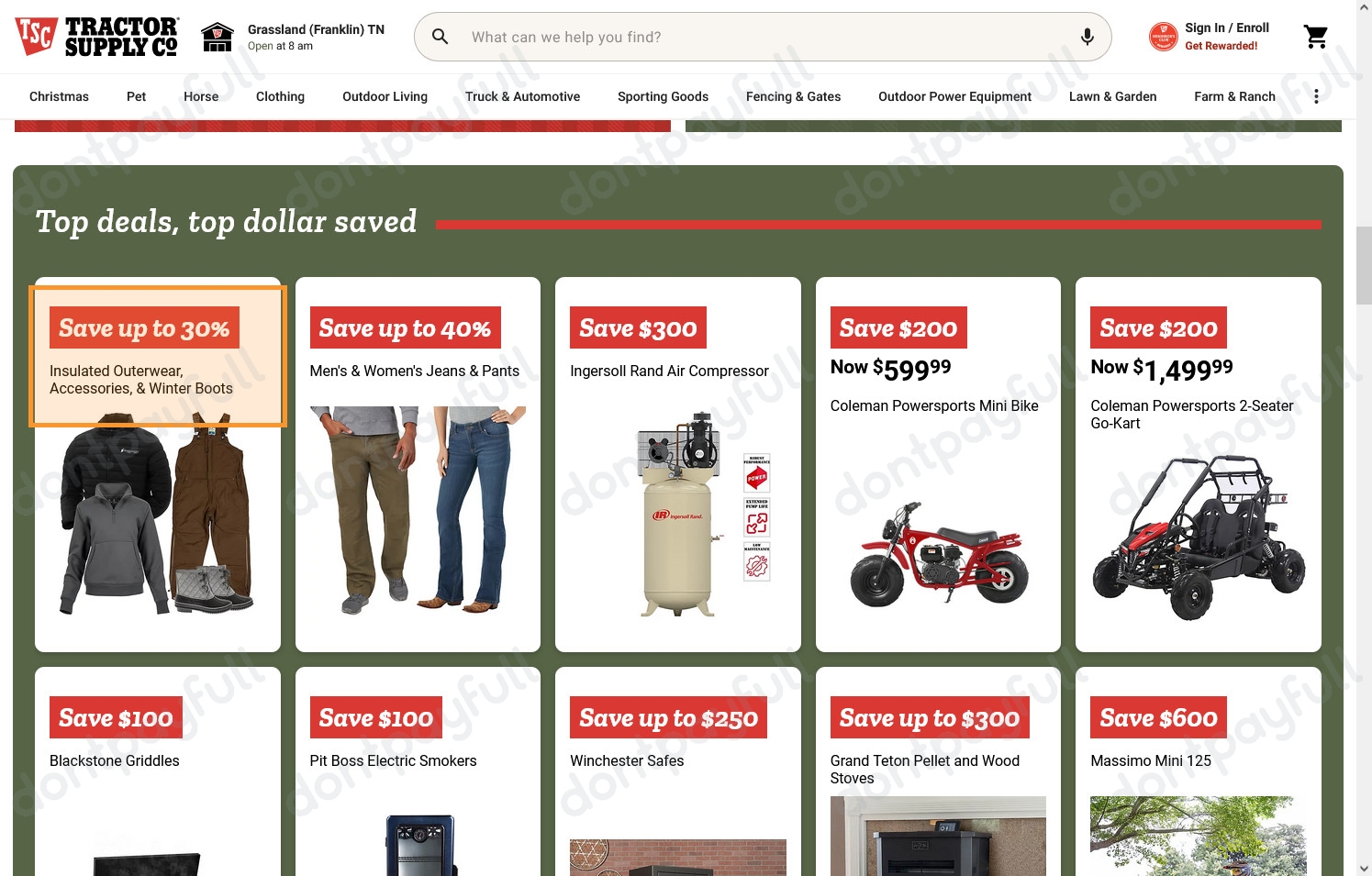Click Save up to 40% jeans badge
The height and width of the screenshot is (876, 1372).
[x=405, y=327]
